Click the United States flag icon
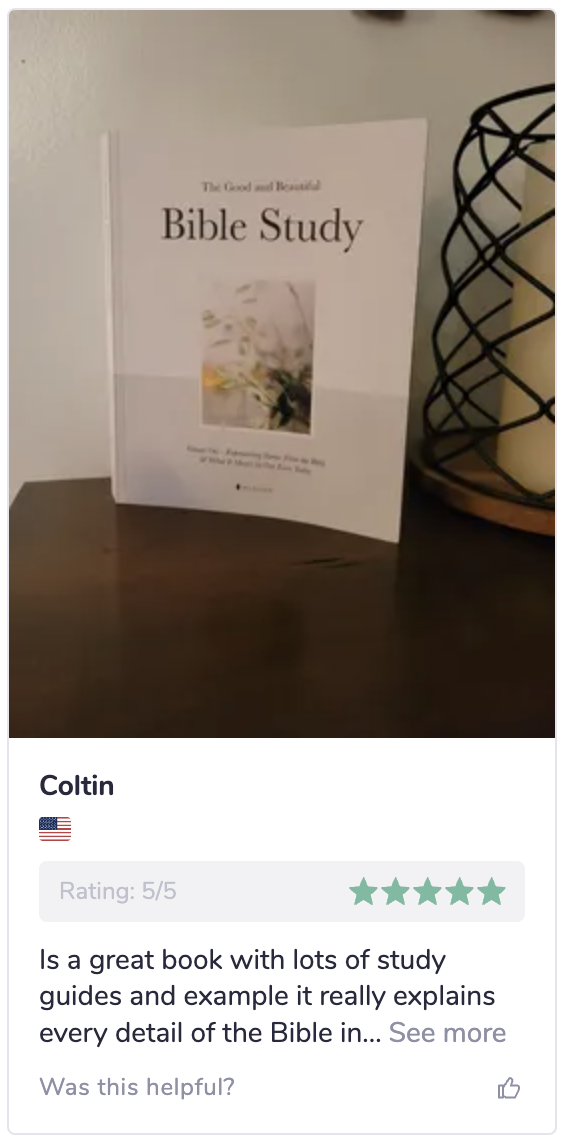 click(x=55, y=829)
